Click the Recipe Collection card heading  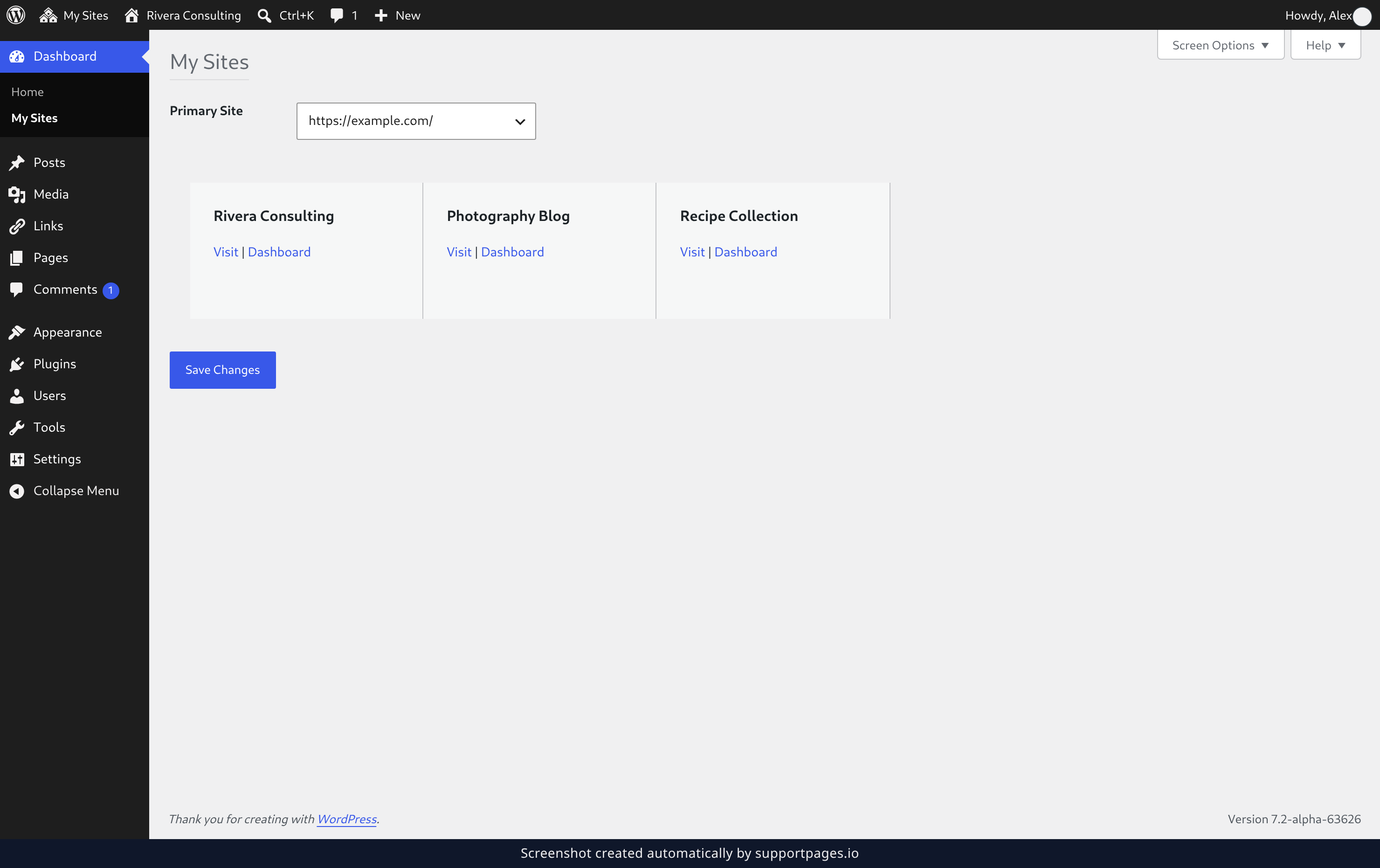coord(738,216)
